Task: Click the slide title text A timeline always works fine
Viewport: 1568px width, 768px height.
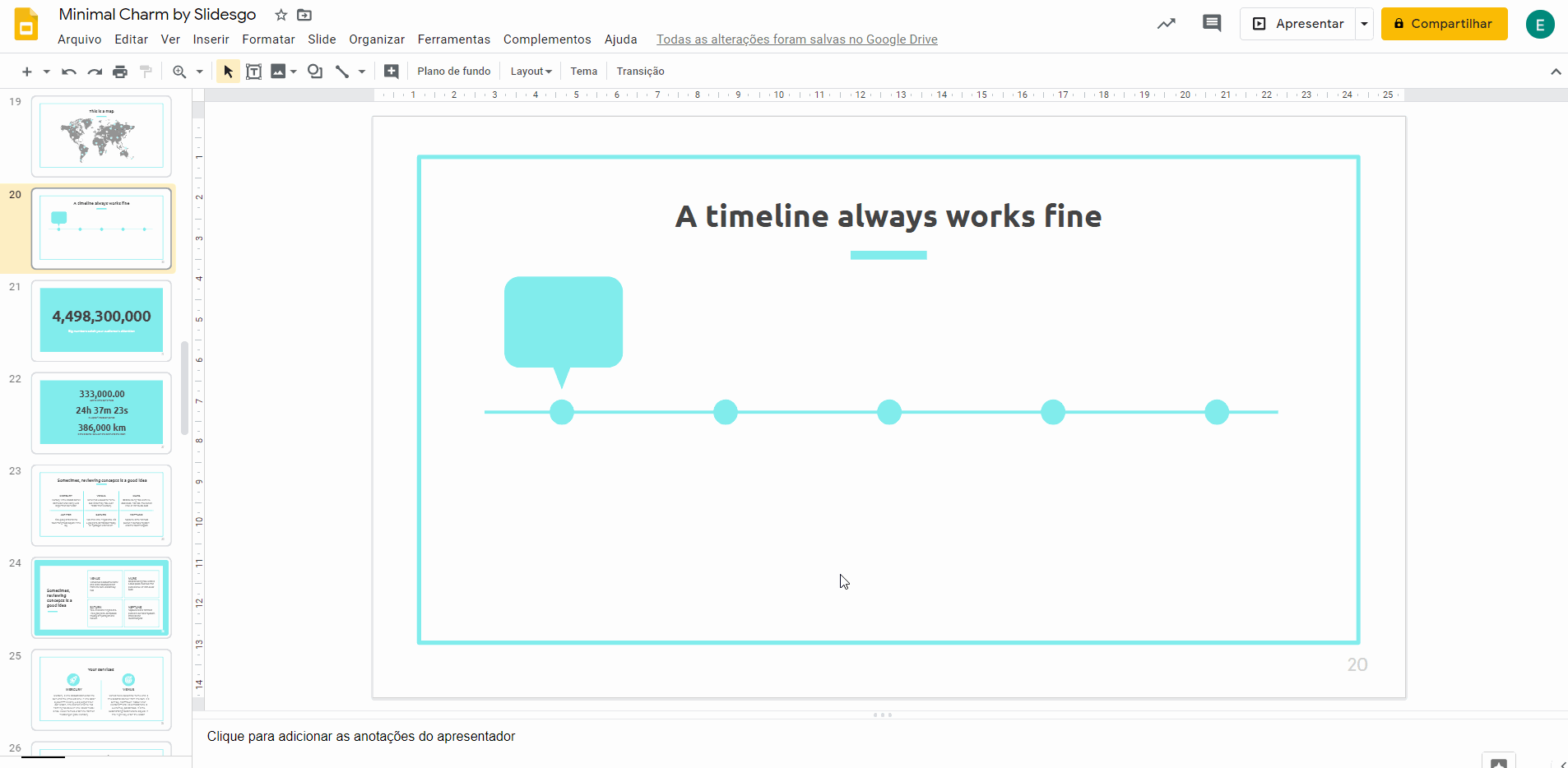Action: click(x=888, y=216)
